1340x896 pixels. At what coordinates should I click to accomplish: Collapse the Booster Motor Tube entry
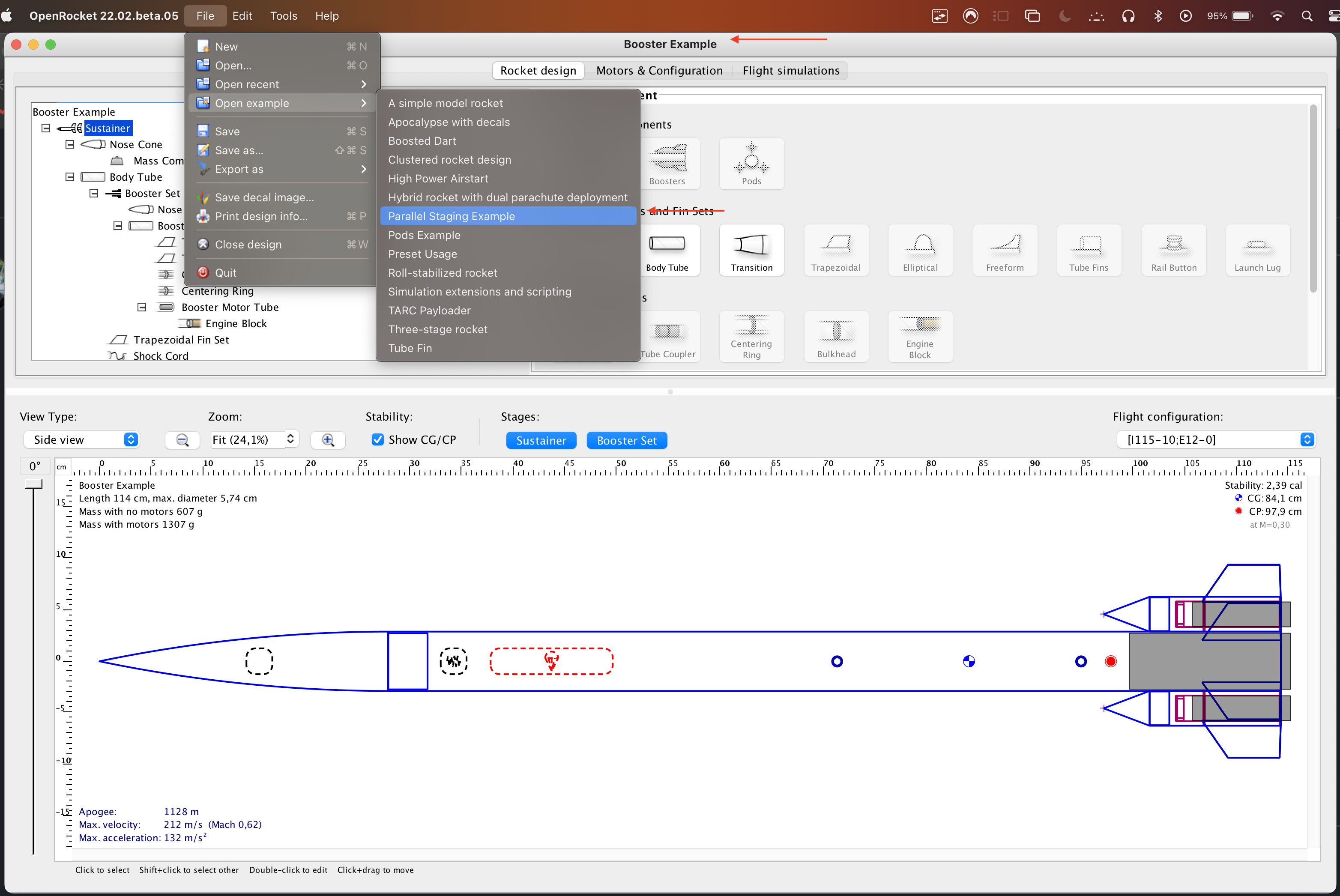[x=141, y=307]
